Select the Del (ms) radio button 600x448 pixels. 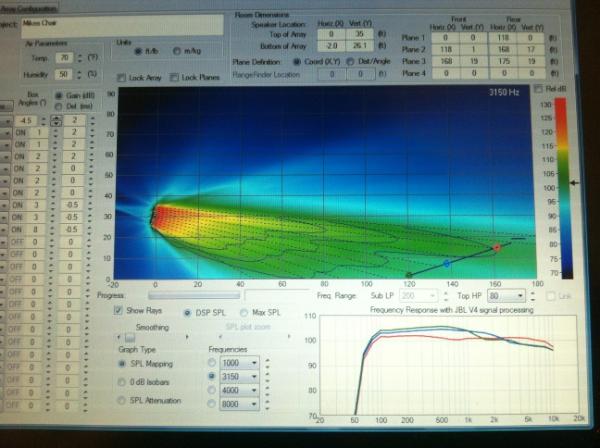59,106
